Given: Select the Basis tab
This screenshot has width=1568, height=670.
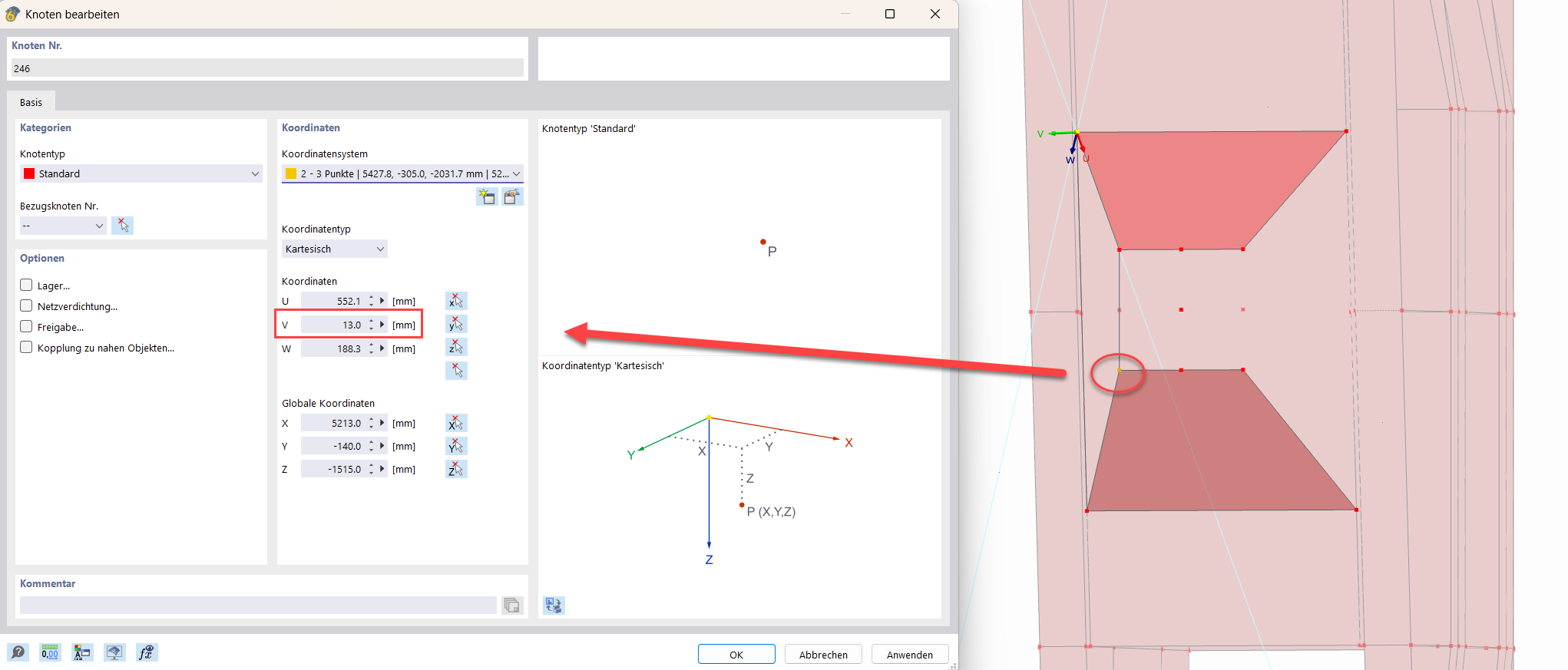Looking at the screenshot, I should [31, 103].
